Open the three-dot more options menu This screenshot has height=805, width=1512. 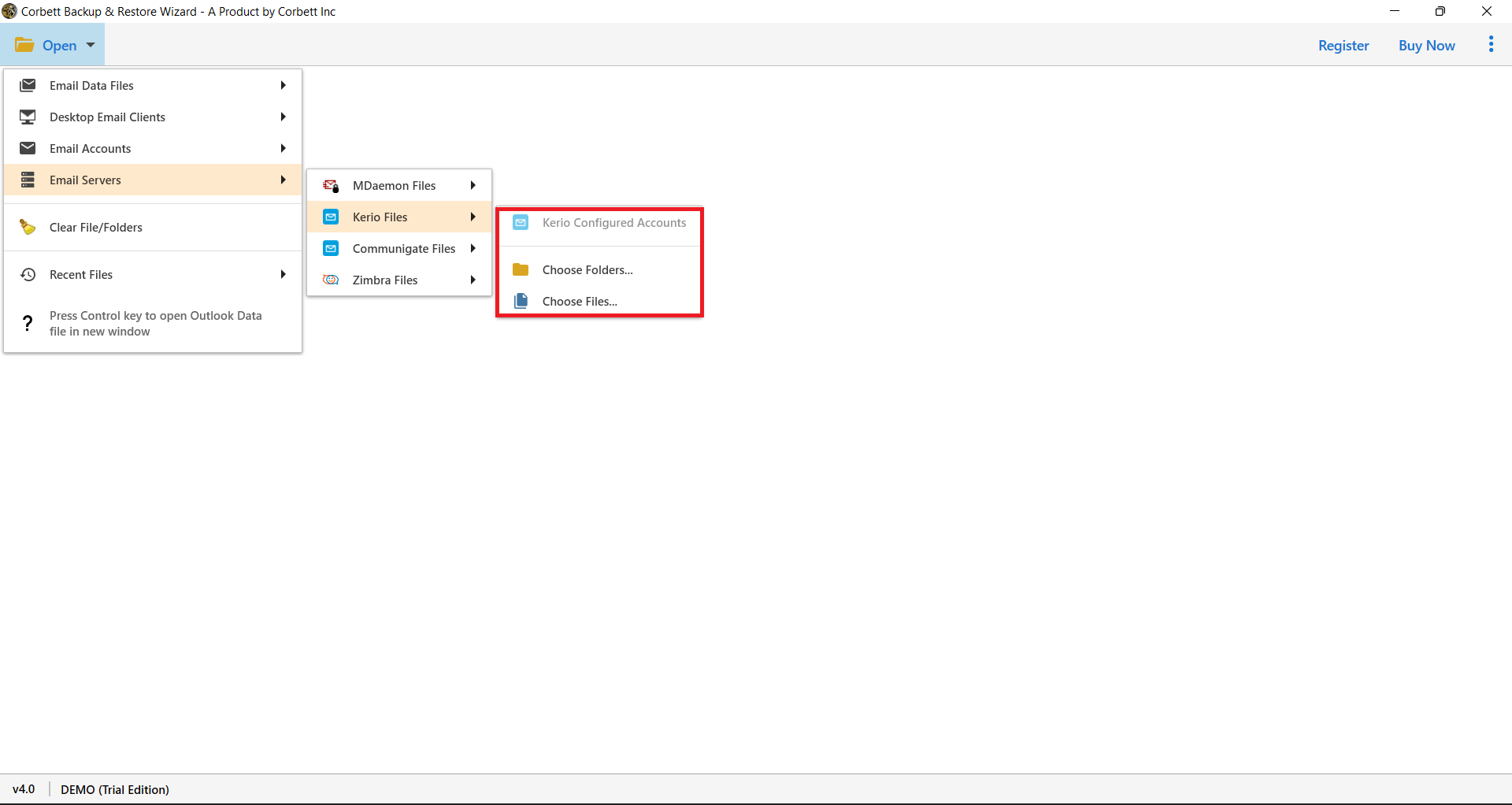point(1491,45)
